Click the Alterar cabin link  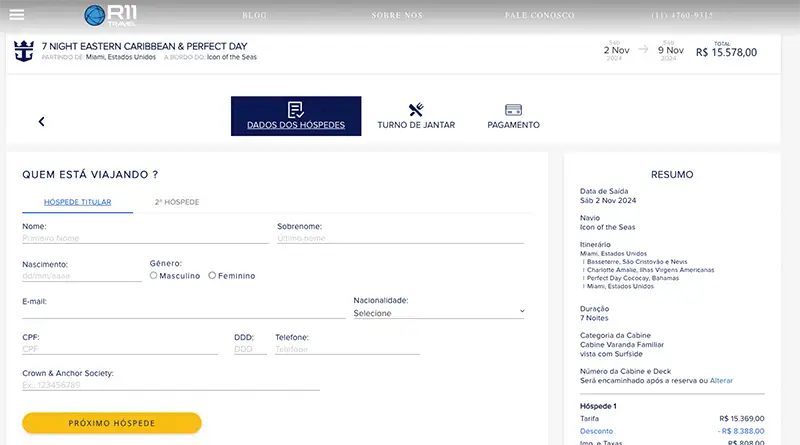click(721, 380)
